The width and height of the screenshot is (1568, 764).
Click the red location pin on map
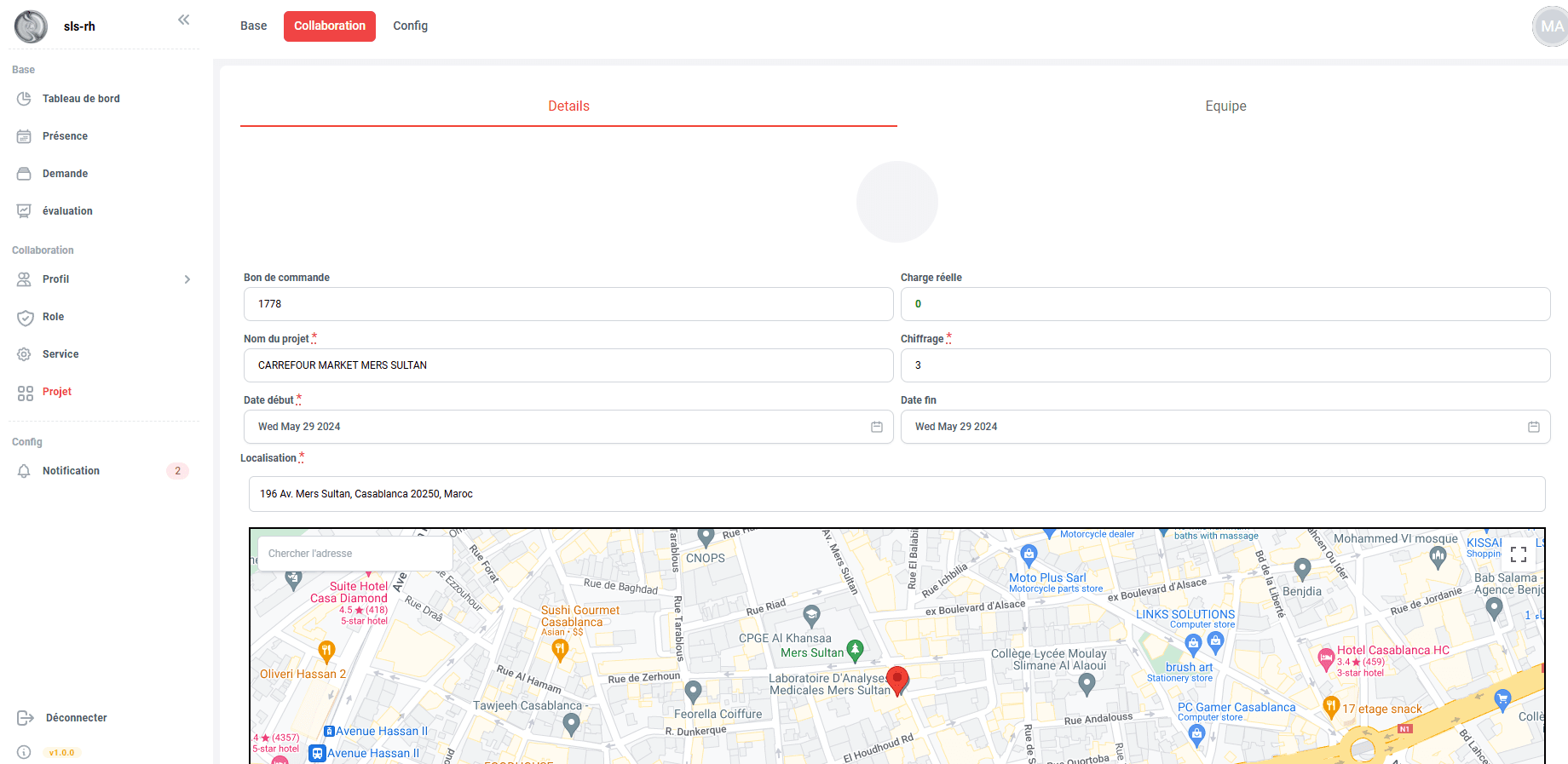[x=897, y=681]
